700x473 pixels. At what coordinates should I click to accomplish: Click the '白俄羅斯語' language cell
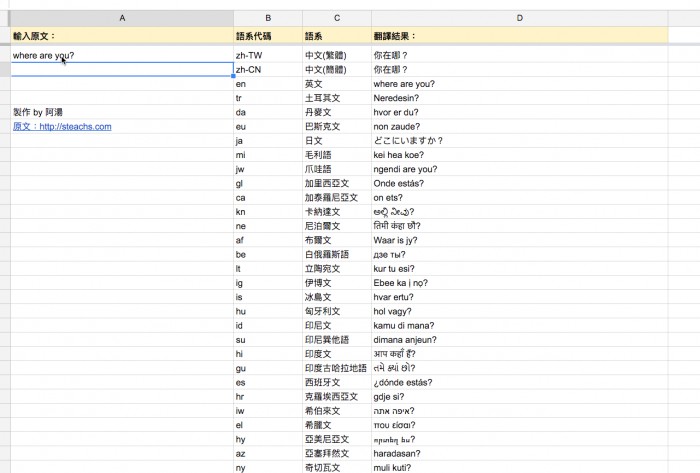pos(337,254)
